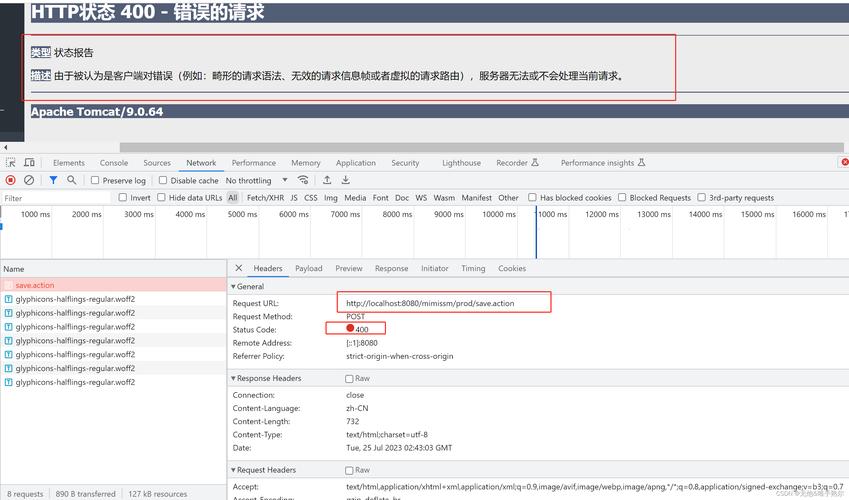849x500 pixels.
Task: Open the No throttling dropdown
Action: point(254,181)
